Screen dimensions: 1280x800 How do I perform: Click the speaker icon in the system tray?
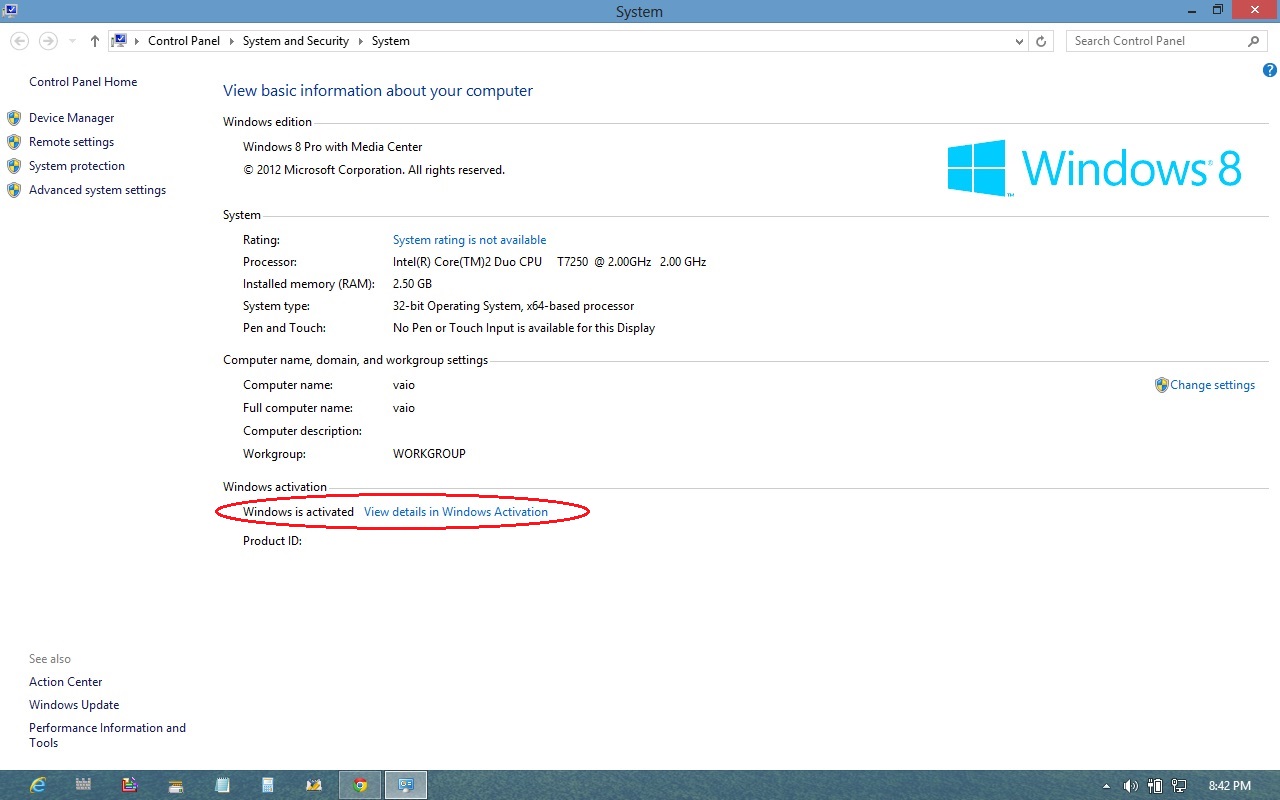point(1129,786)
